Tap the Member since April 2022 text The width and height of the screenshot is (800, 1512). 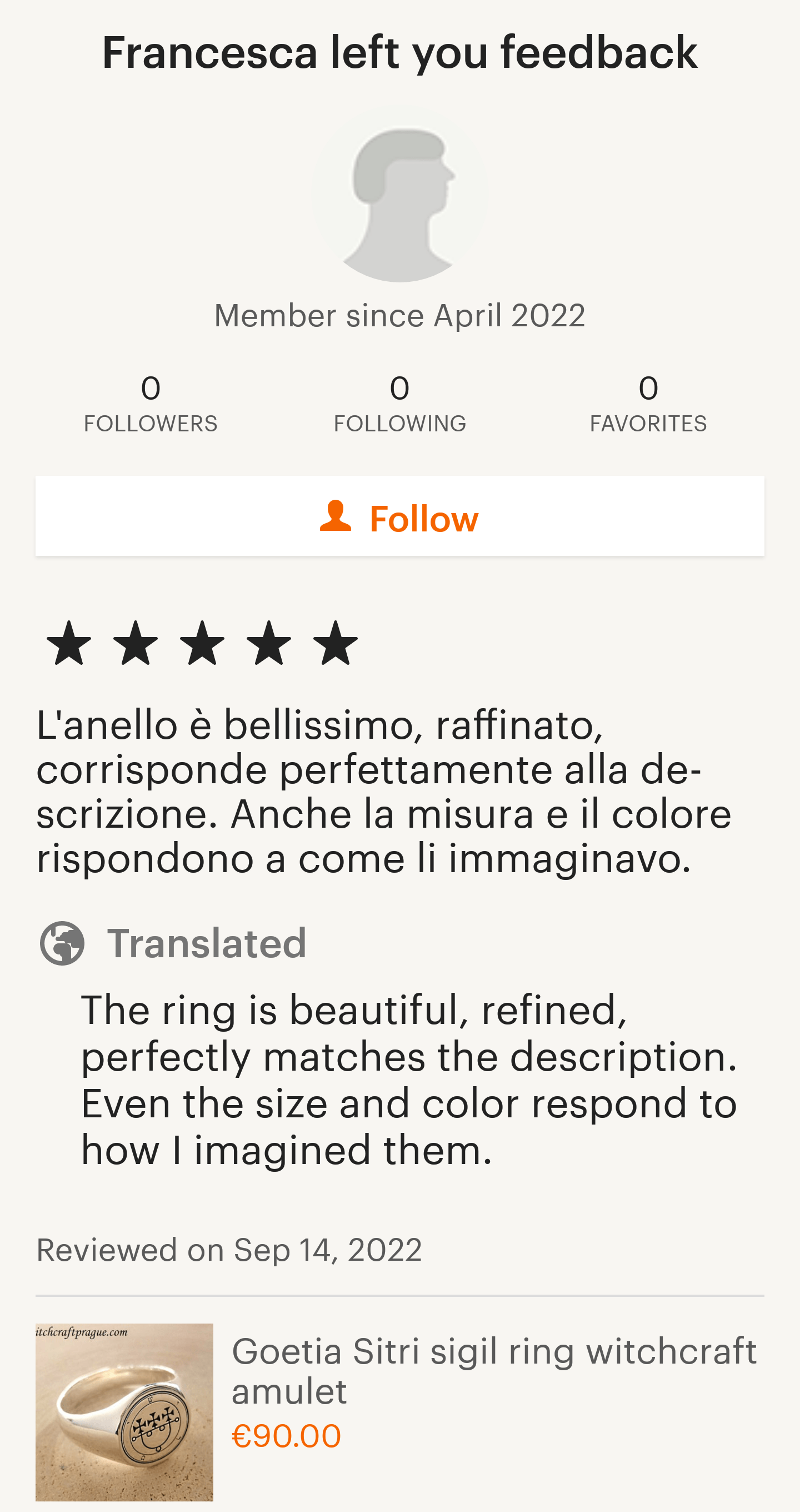click(399, 316)
